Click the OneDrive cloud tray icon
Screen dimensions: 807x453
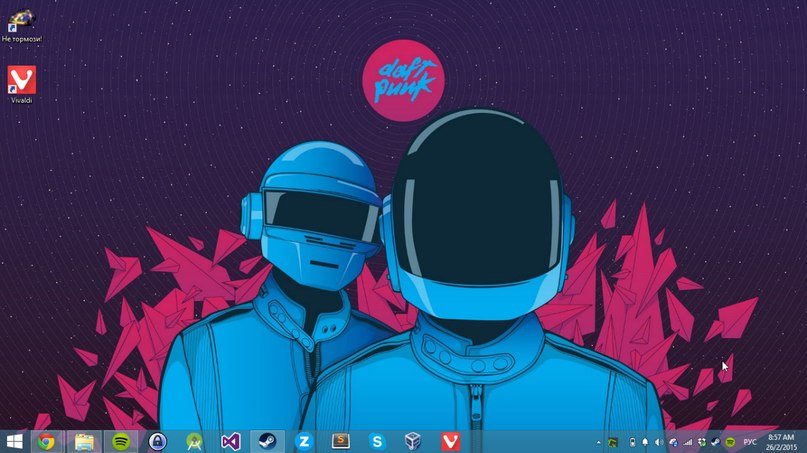click(x=673, y=442)
